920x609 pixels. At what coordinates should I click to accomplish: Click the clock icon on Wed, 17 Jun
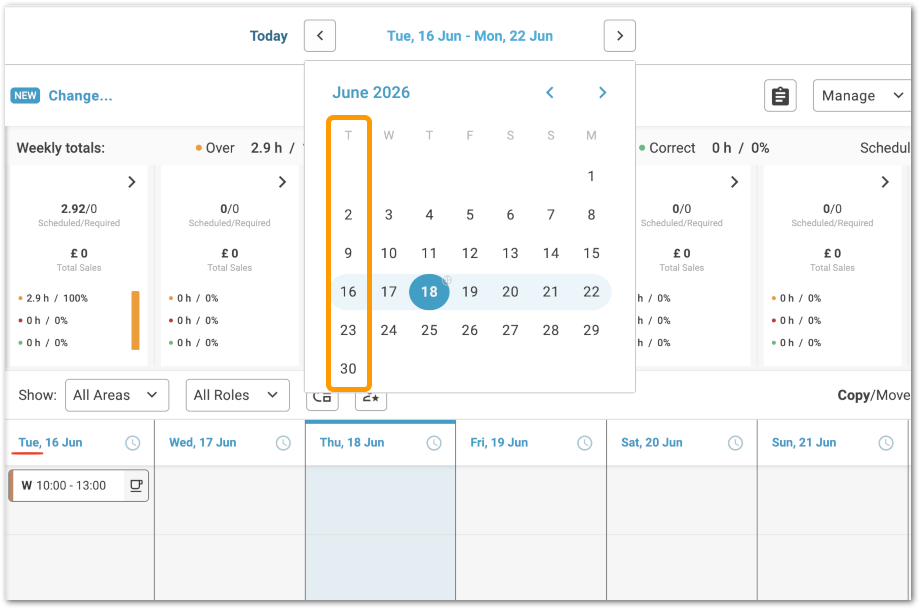tap(283, 443)
